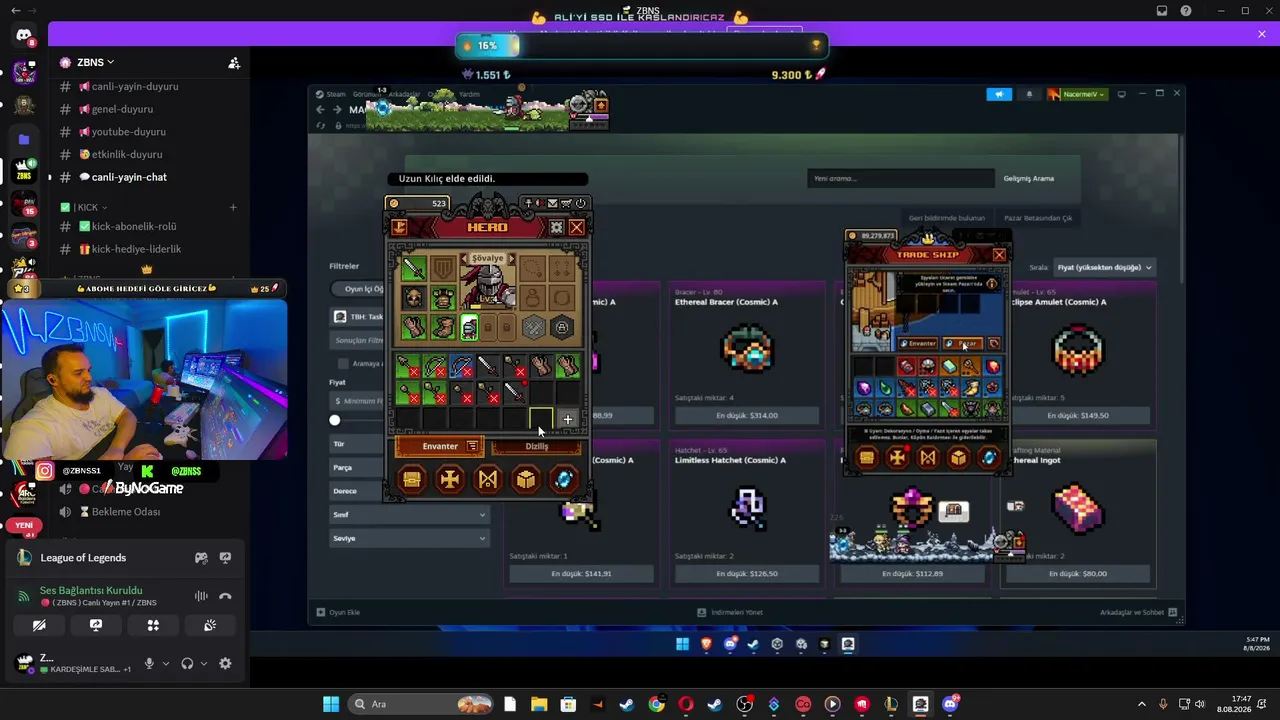Viewport: 1280px width, 720px height.
Task: Click Pazar button in TRADE SHIP
Action: point(964,344)
